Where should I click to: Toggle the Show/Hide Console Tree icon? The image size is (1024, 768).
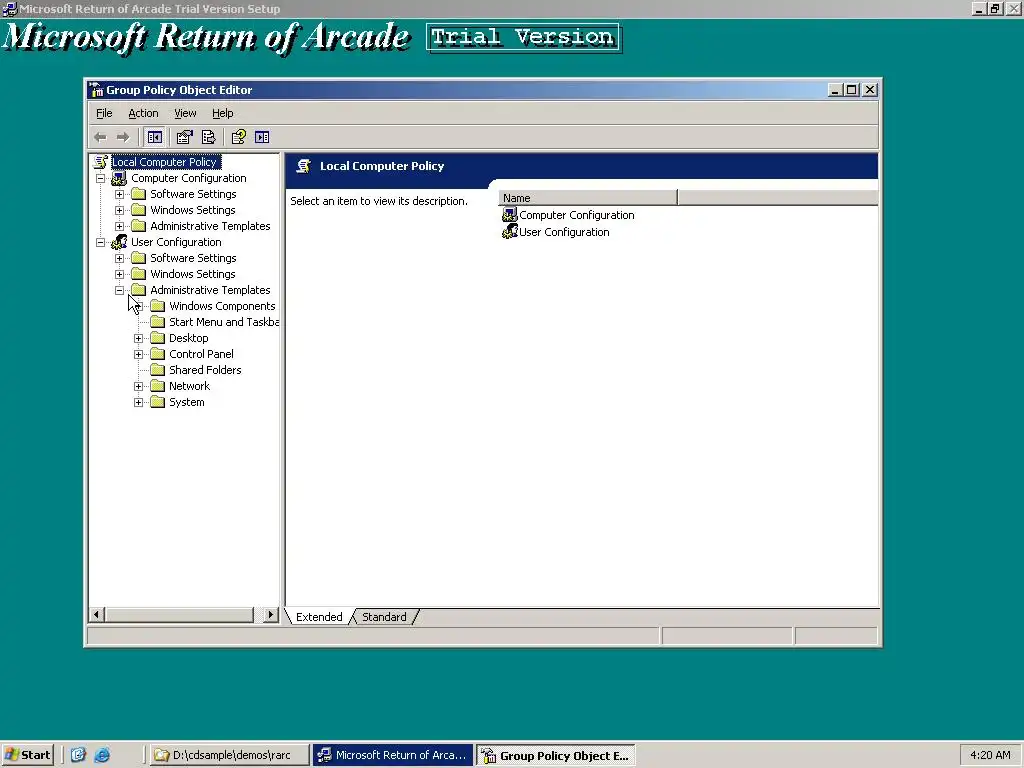(155, 137)
